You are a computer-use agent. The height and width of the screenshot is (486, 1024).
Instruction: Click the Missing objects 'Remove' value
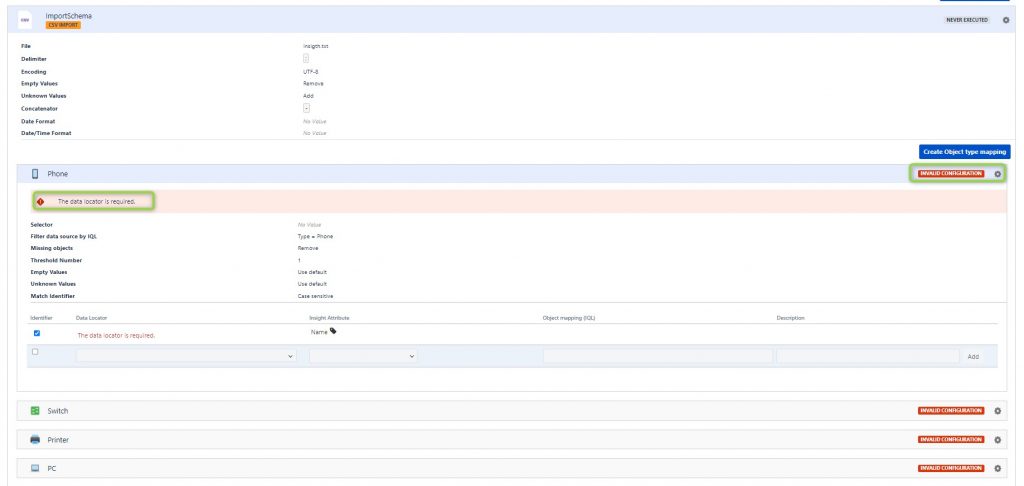(308, 248)
